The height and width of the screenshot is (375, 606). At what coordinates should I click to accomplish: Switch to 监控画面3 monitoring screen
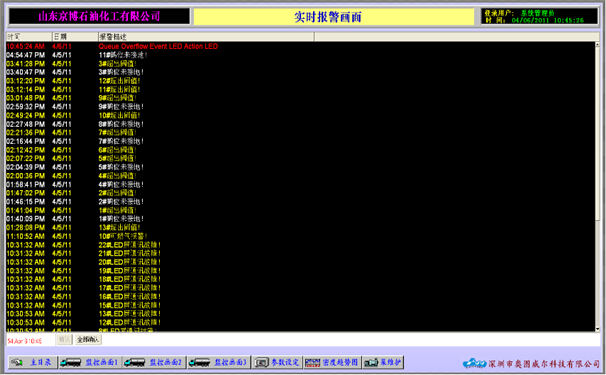219,362
